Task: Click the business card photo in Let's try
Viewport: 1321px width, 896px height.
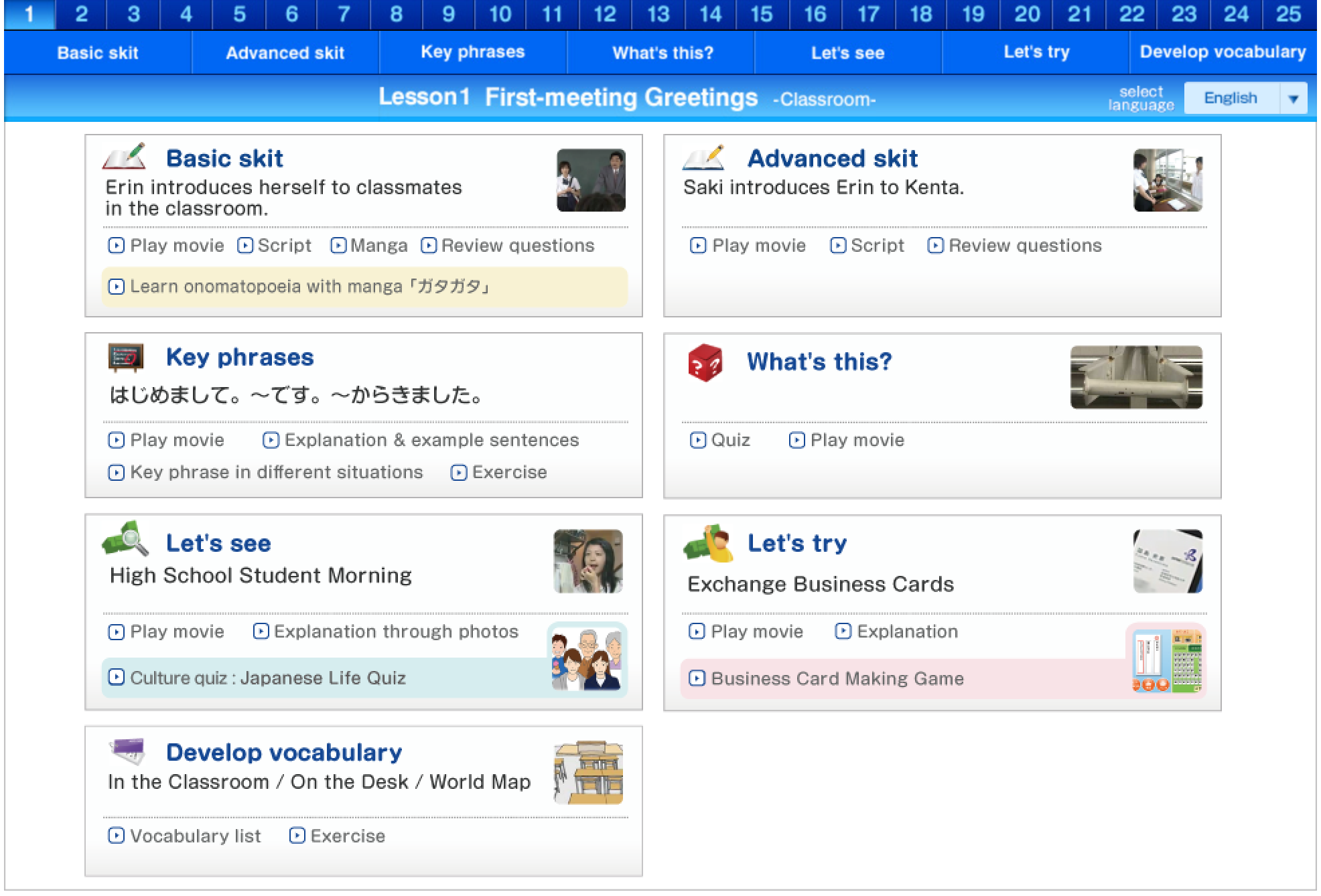Action: pyautogui.click(x=1169, y=561)
